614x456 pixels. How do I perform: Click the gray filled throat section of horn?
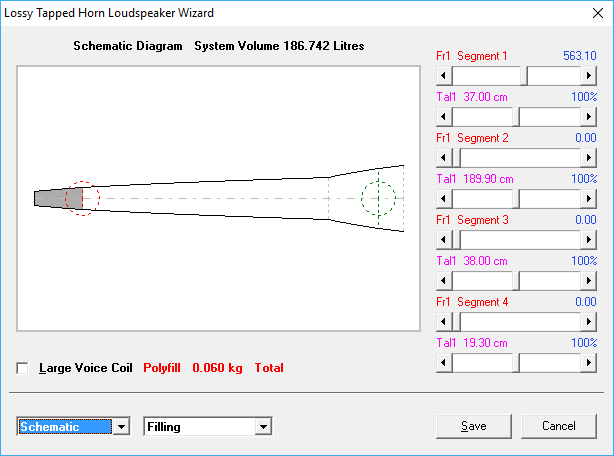pos(58,198)
